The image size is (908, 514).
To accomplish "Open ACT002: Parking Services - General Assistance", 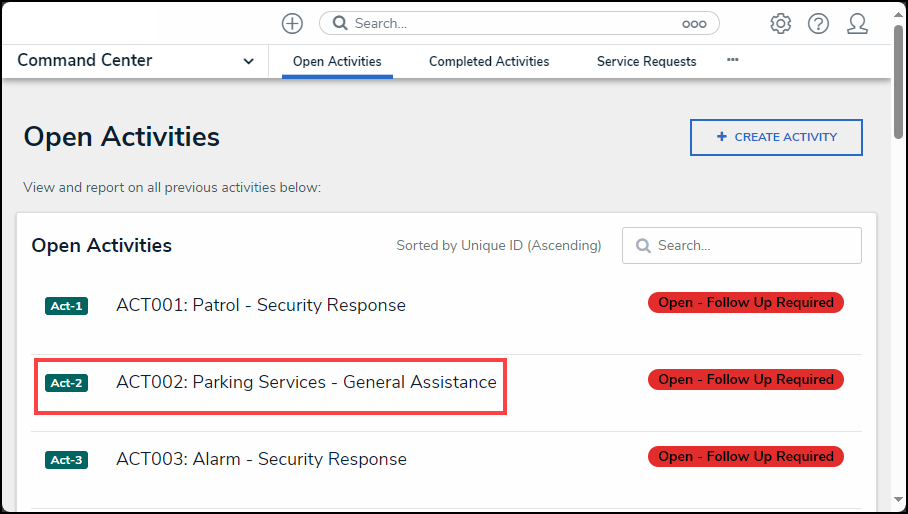I will tap(306, 382).
